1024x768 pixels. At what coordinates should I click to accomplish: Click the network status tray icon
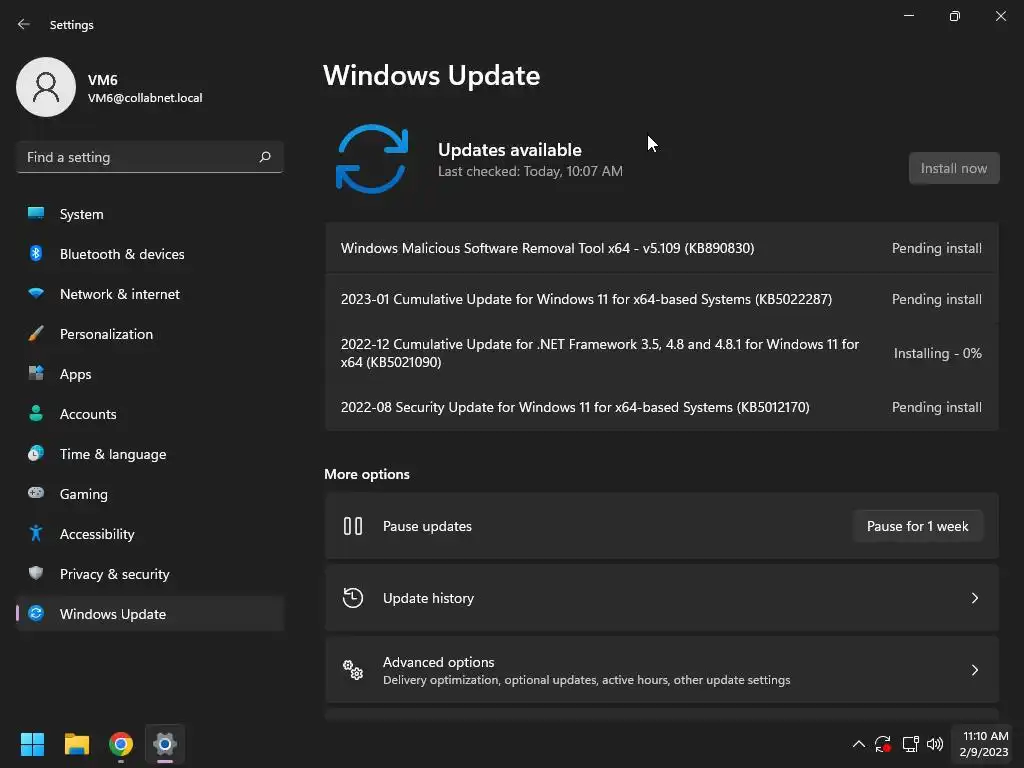coord(910,744)
